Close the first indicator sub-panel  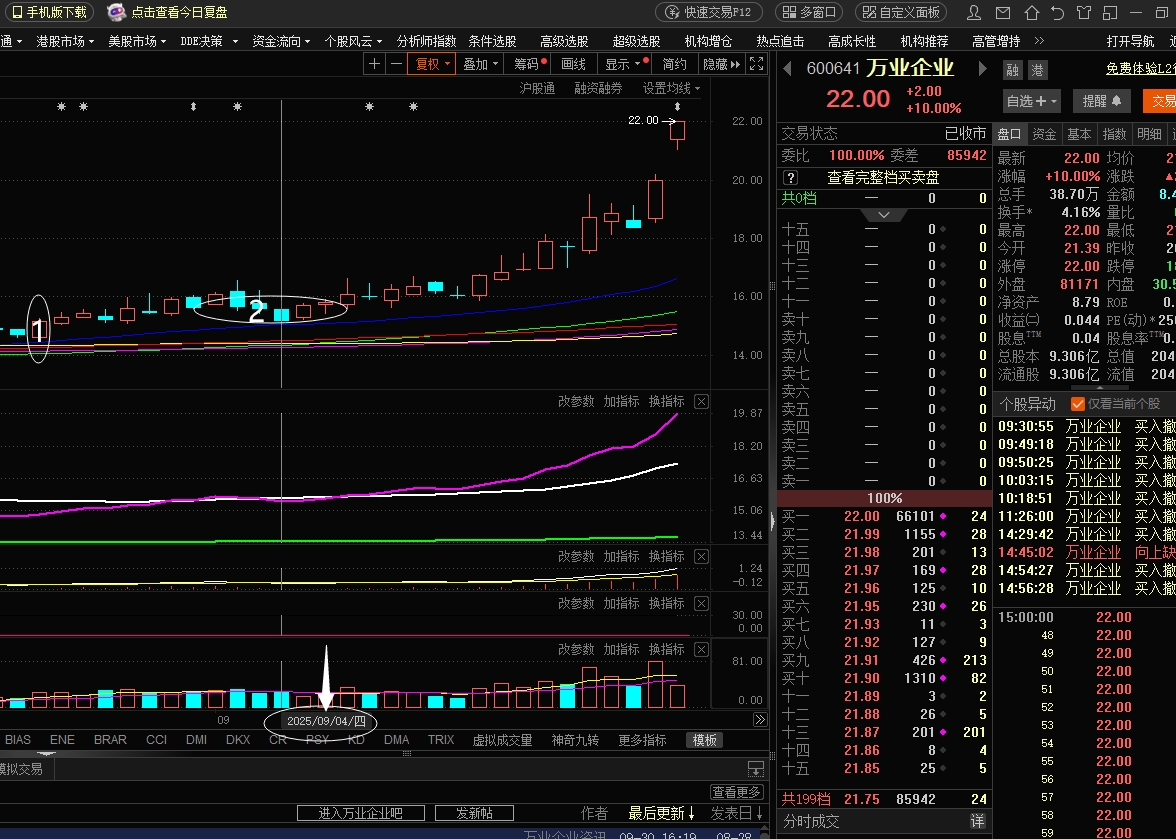coord(701,402)
